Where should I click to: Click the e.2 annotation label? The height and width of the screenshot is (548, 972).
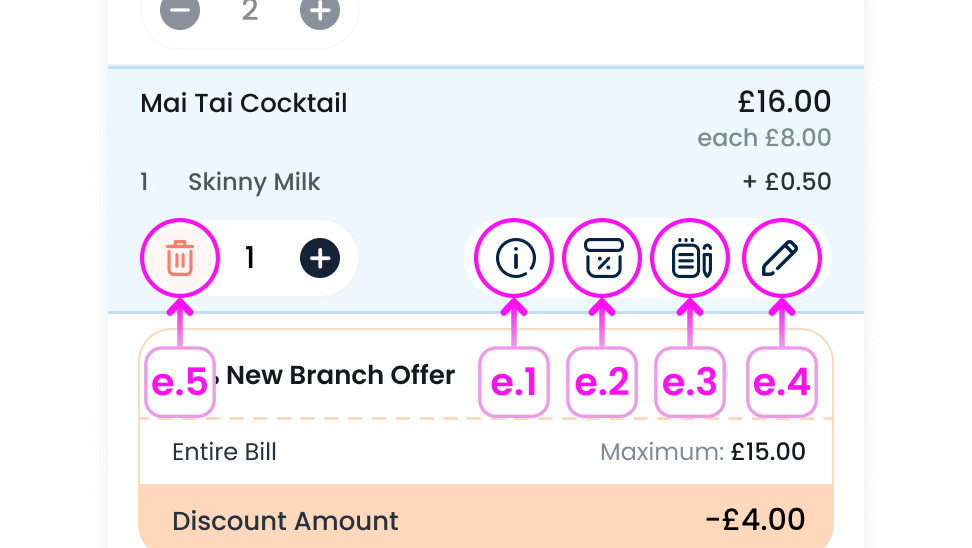602,382
